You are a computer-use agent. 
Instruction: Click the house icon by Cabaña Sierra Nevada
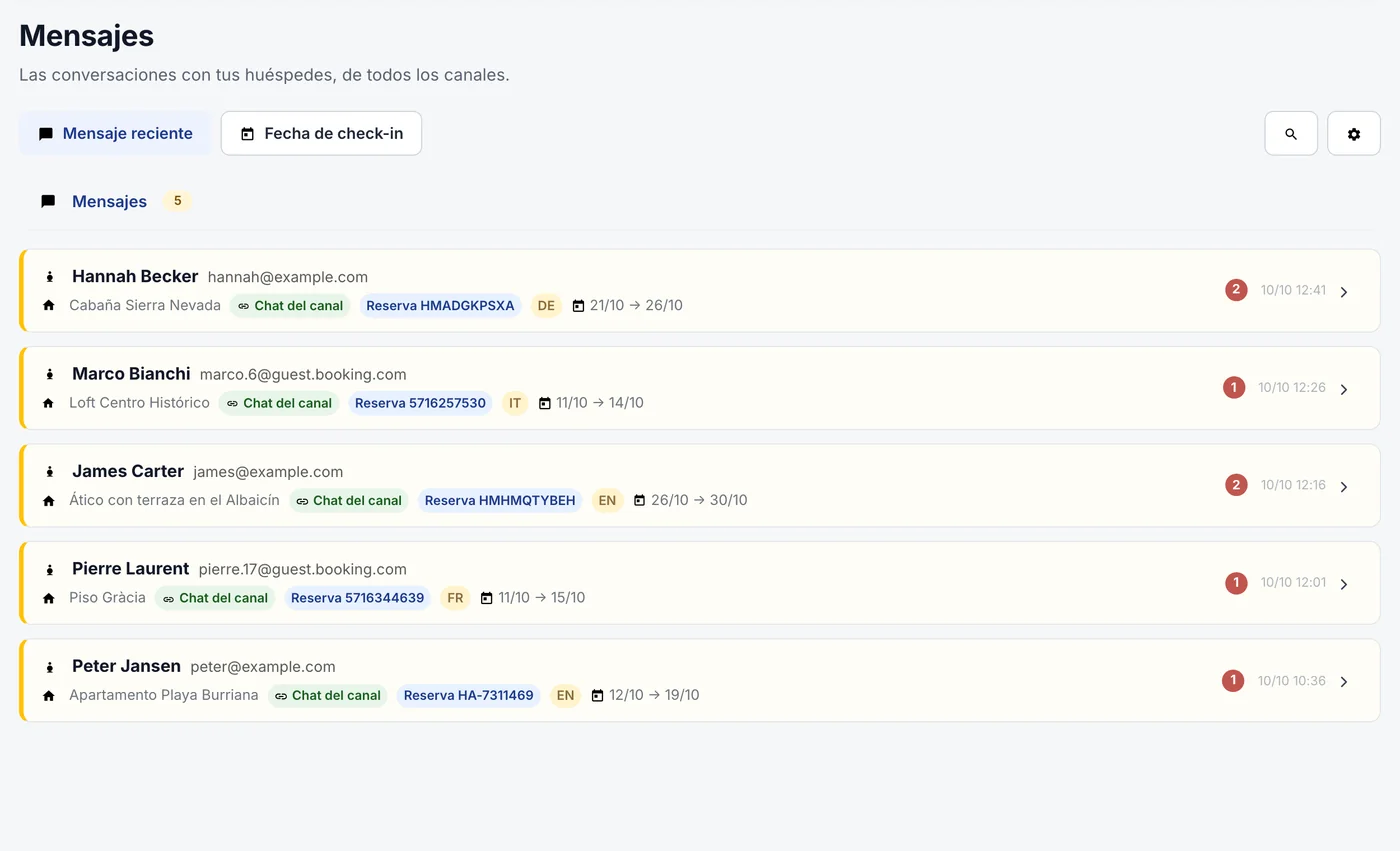pyautogui.click(x=49, y=306)
